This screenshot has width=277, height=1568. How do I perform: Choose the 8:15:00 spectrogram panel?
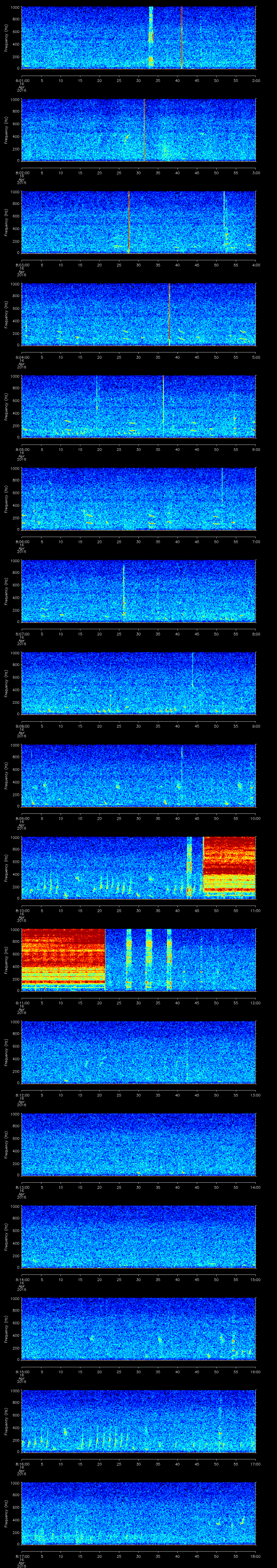pyautogui.click(x=138, y=1329)
